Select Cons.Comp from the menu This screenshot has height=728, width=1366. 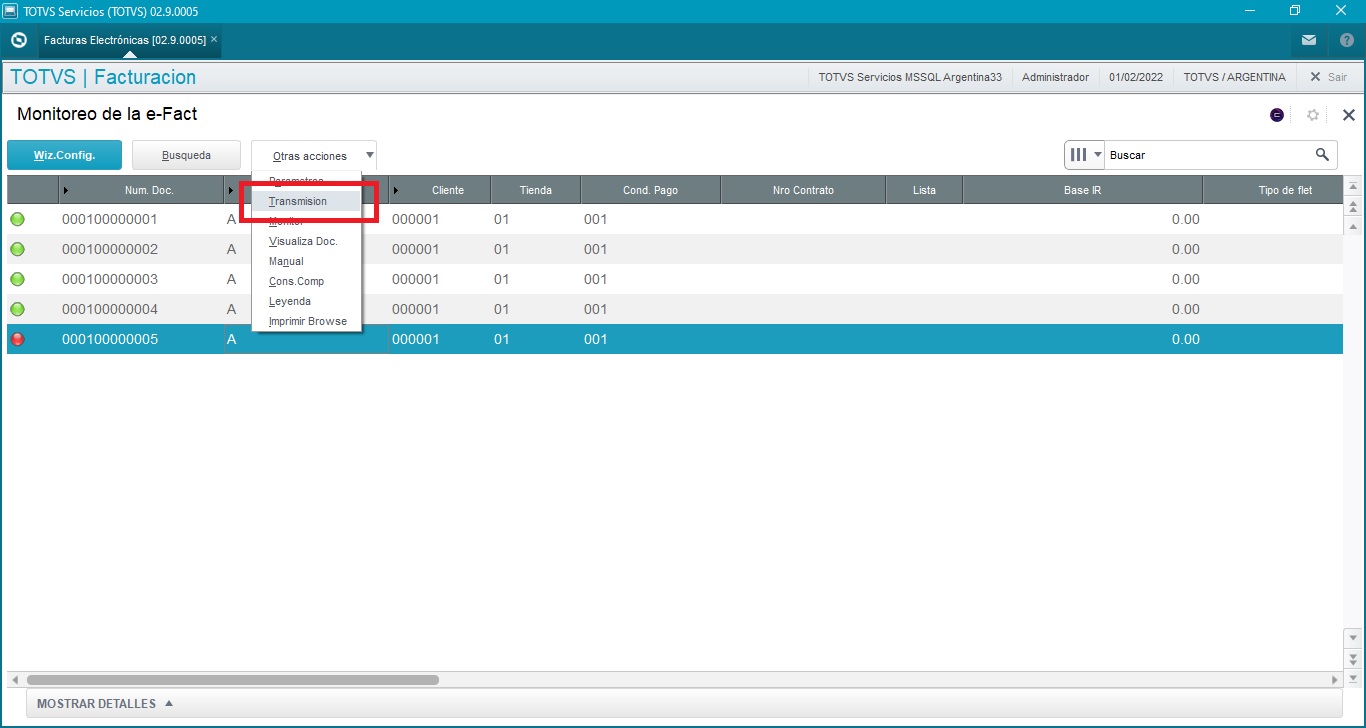pos(306,281)
